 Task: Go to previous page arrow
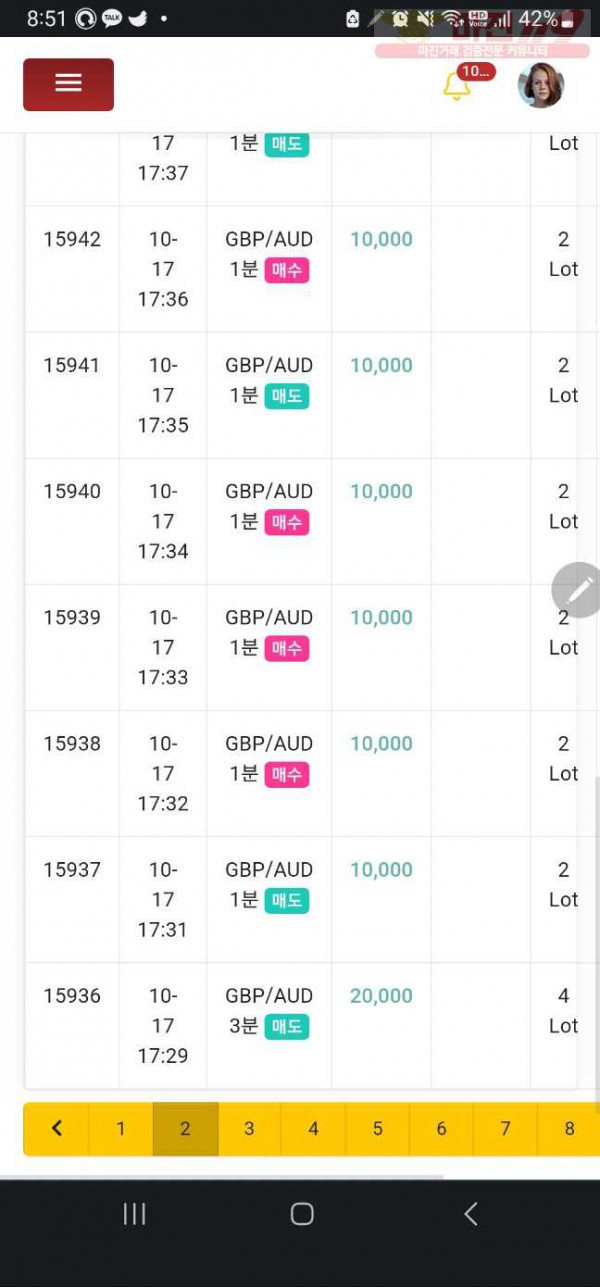[56, 1129]
